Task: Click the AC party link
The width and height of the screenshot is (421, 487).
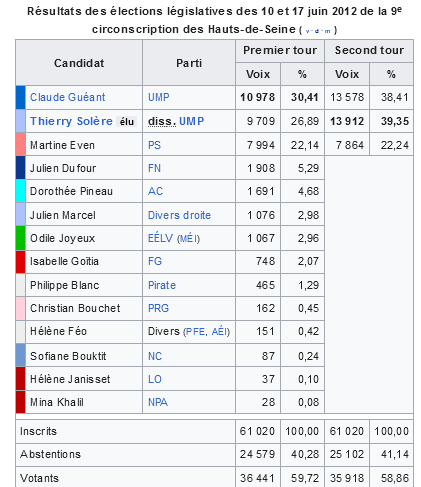Action: coord(155,191)
